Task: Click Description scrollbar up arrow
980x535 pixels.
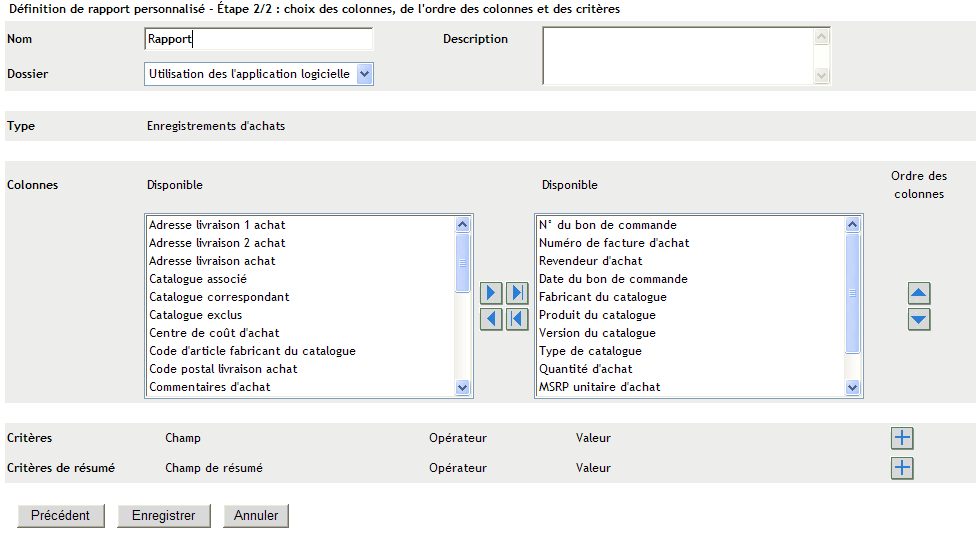Action: [822, 36]
